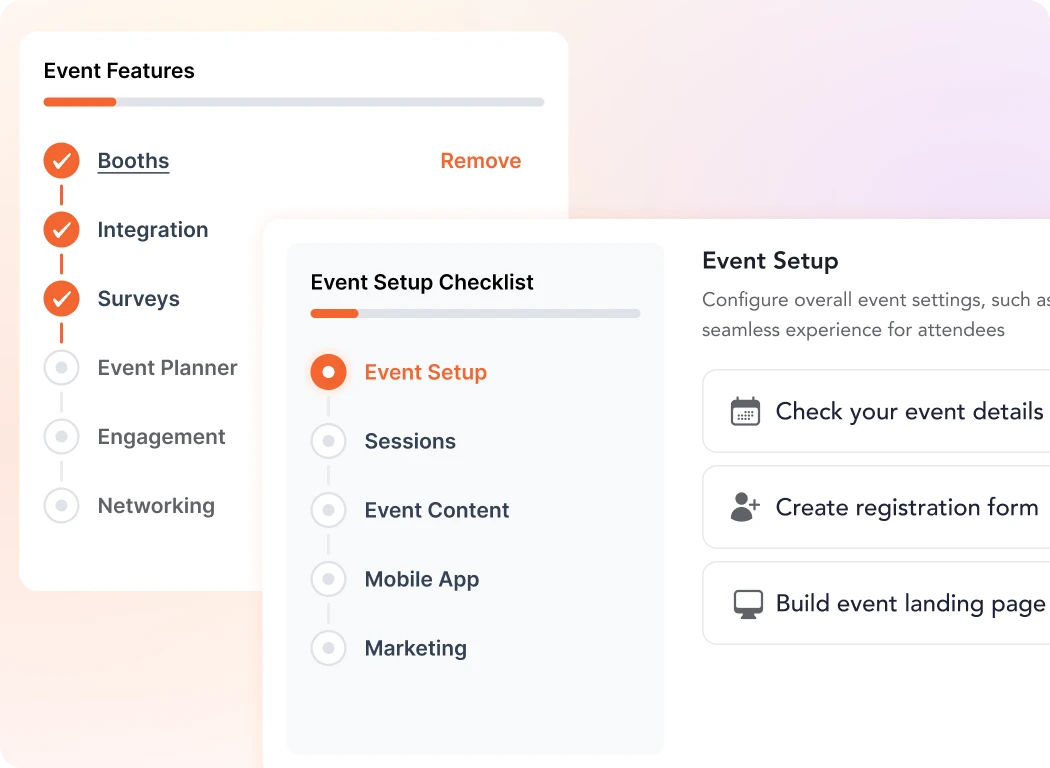Click the orange Event Setup step indicator
This screenshot has width=1050, height=768.
click(328, 372)
